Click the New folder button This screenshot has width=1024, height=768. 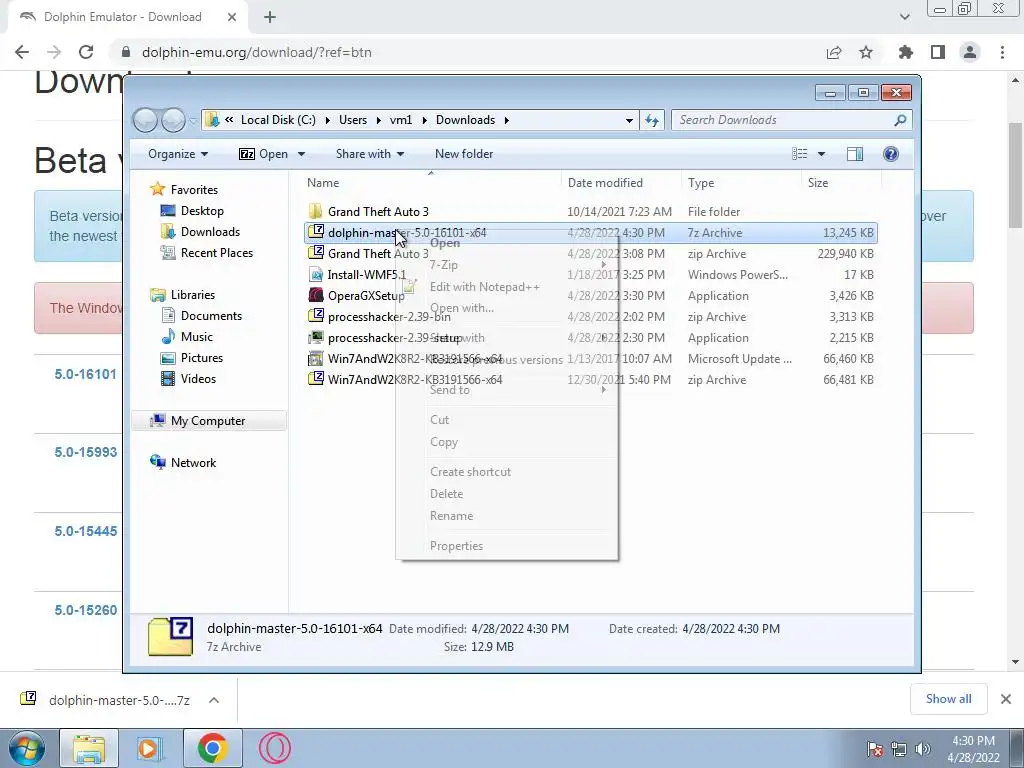[x=464, y=153]
